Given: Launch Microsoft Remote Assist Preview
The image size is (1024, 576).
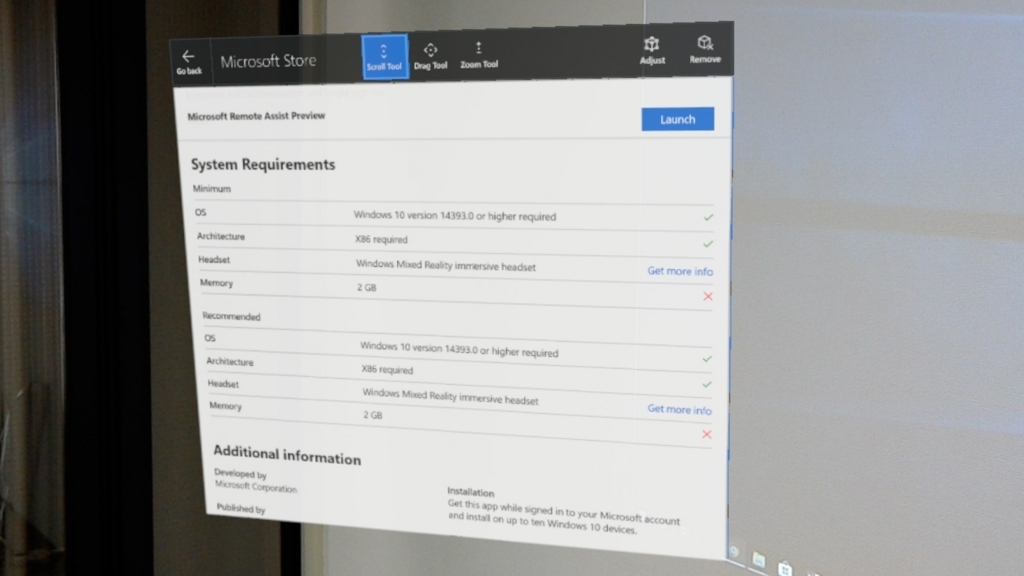Looking at the screenshot, I should coord(677,119).
